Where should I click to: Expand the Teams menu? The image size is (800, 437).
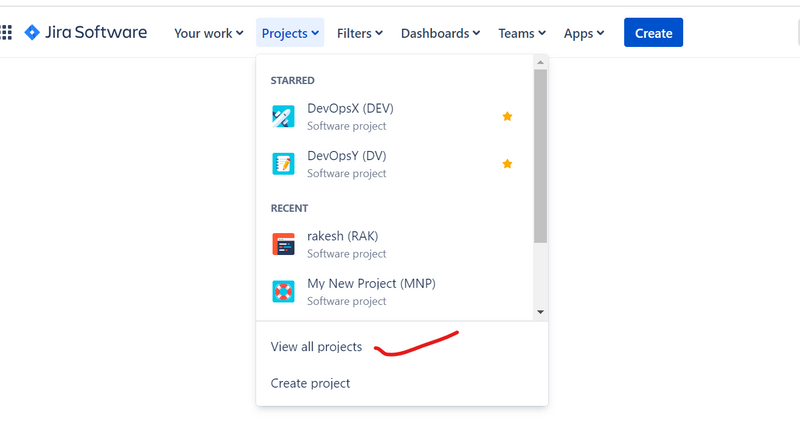522,33
